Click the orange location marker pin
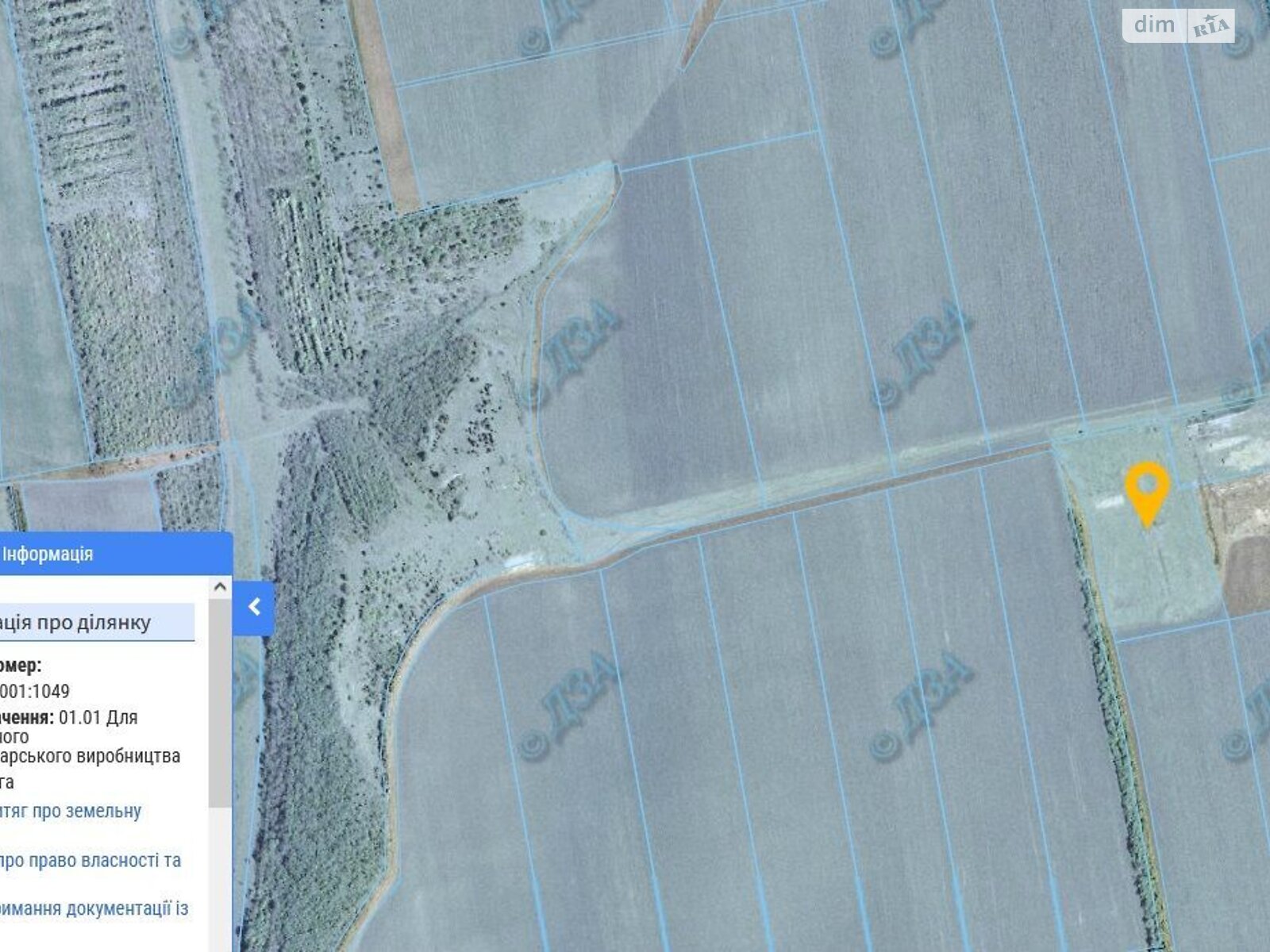Viewport: 1270px width, 952px height. coord(1147,489)
